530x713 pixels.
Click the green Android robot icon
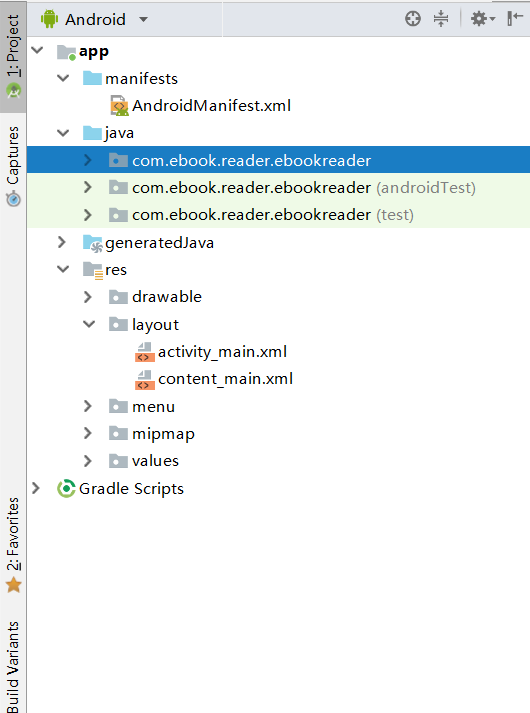coord(49,19)
